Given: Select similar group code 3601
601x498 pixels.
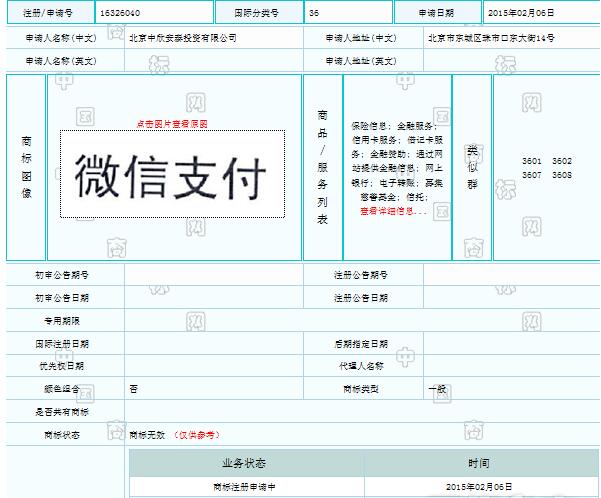Looking at the screenshot, I should click(532, 161).
